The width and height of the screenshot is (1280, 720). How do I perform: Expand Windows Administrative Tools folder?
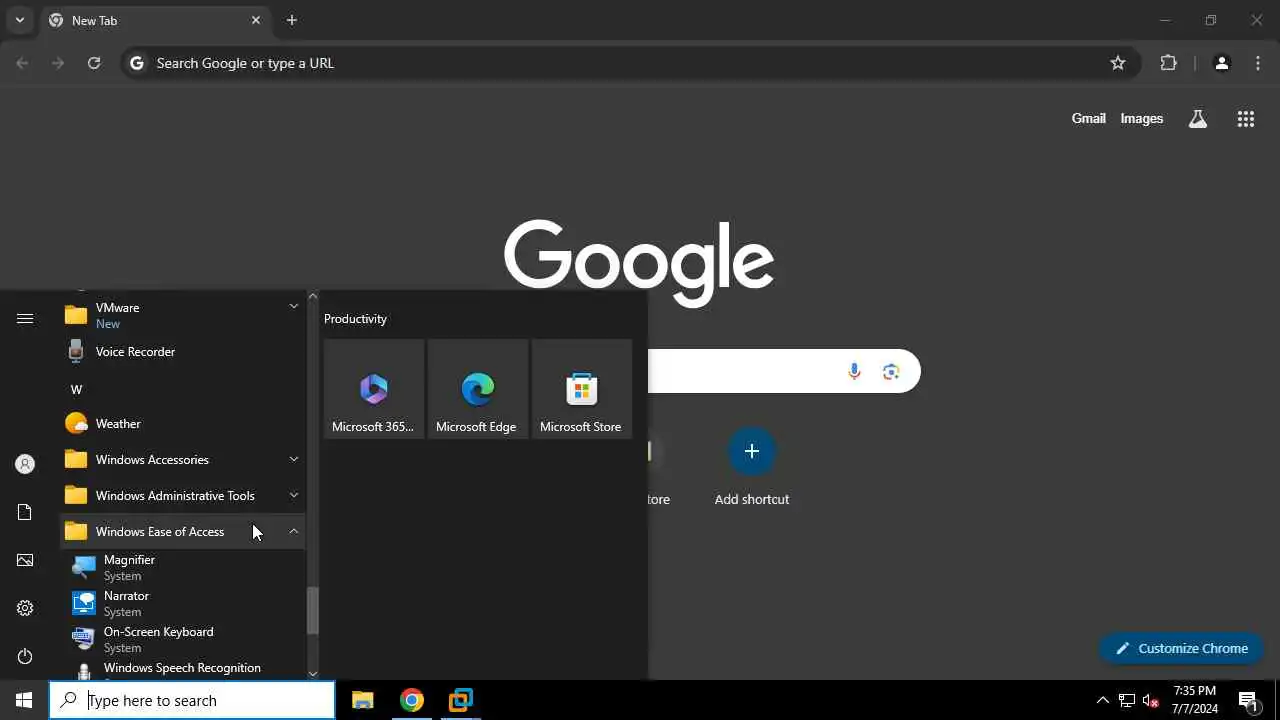point(183,496)
